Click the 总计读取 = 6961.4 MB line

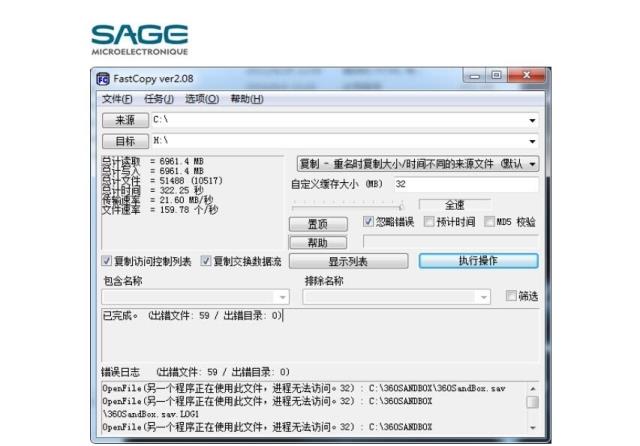pos(153,161)
